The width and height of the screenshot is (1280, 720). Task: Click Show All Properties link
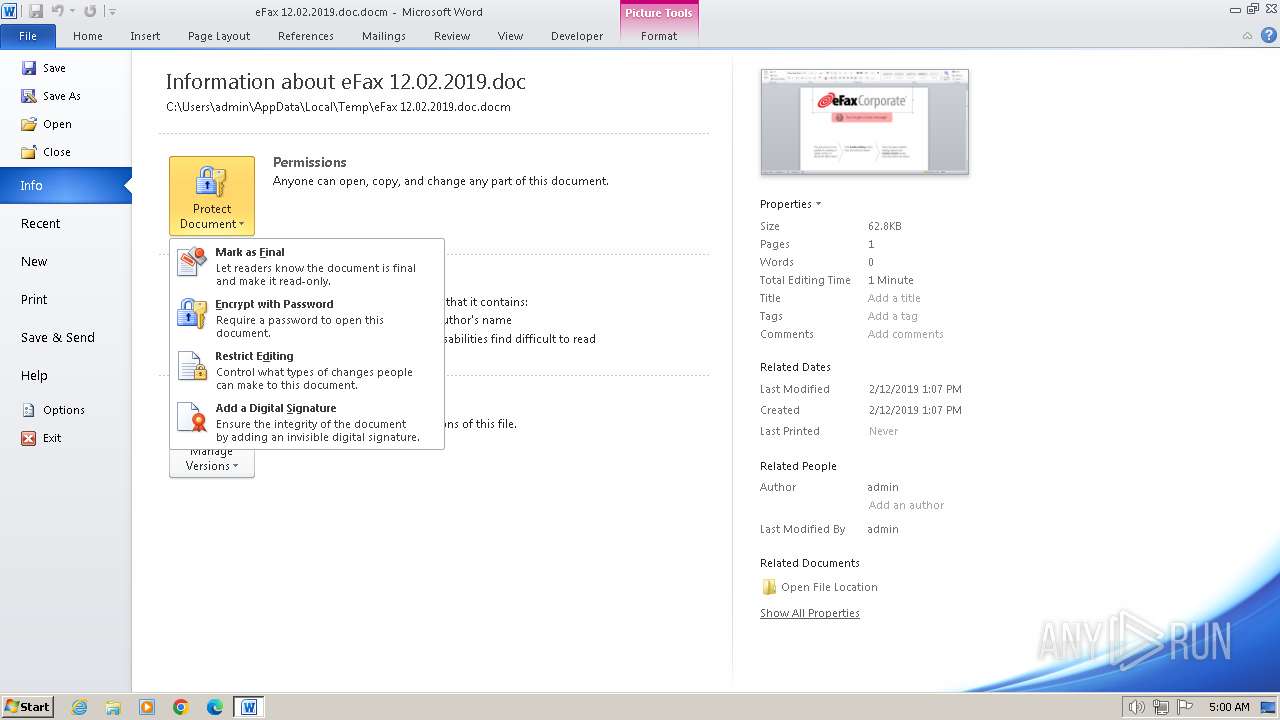tap(810, 613)
